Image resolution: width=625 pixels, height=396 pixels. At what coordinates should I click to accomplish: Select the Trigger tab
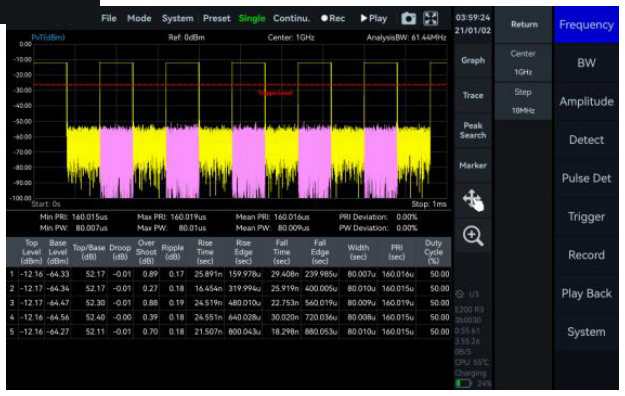586,217
